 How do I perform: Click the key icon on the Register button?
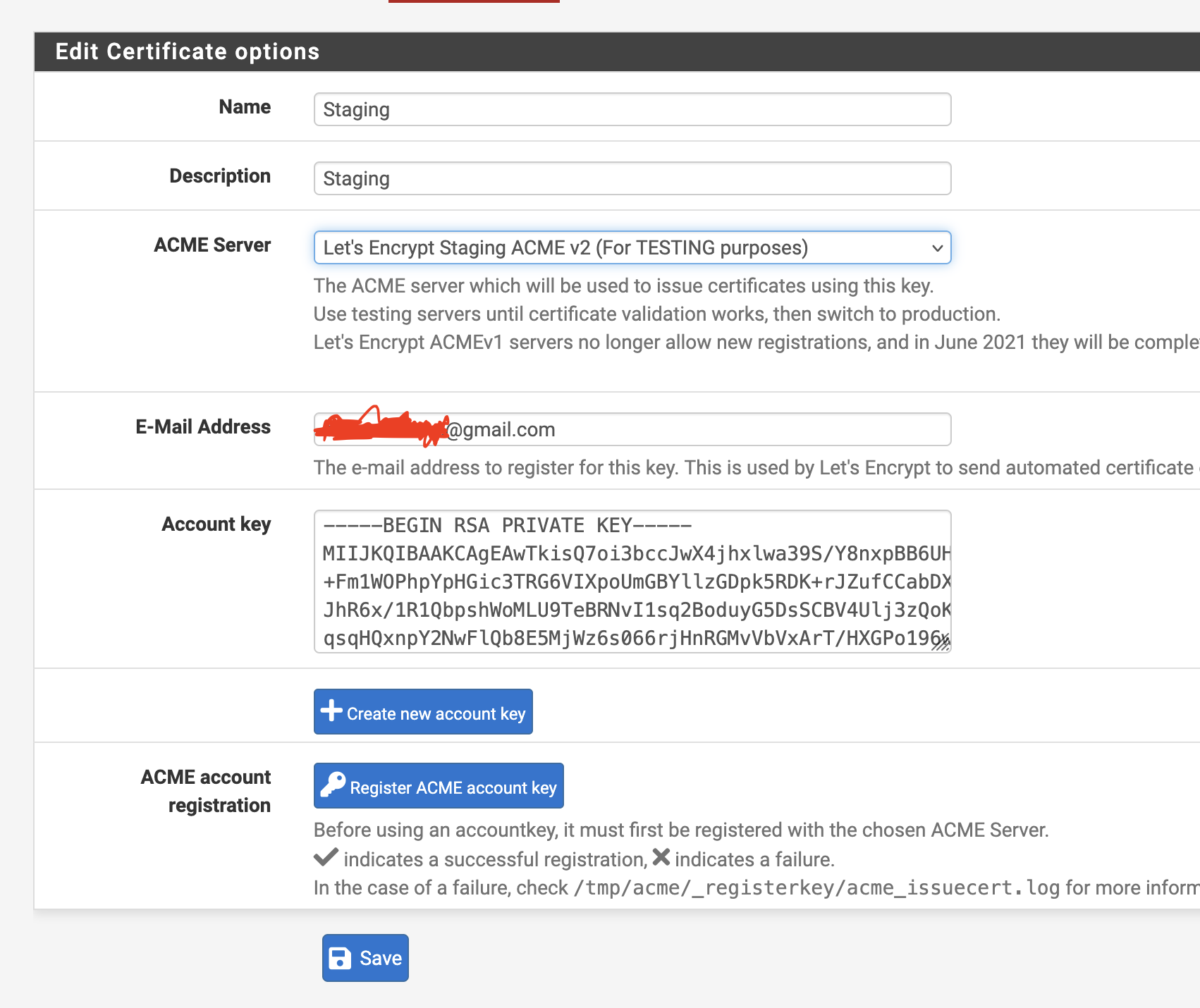tap(333, 785)
